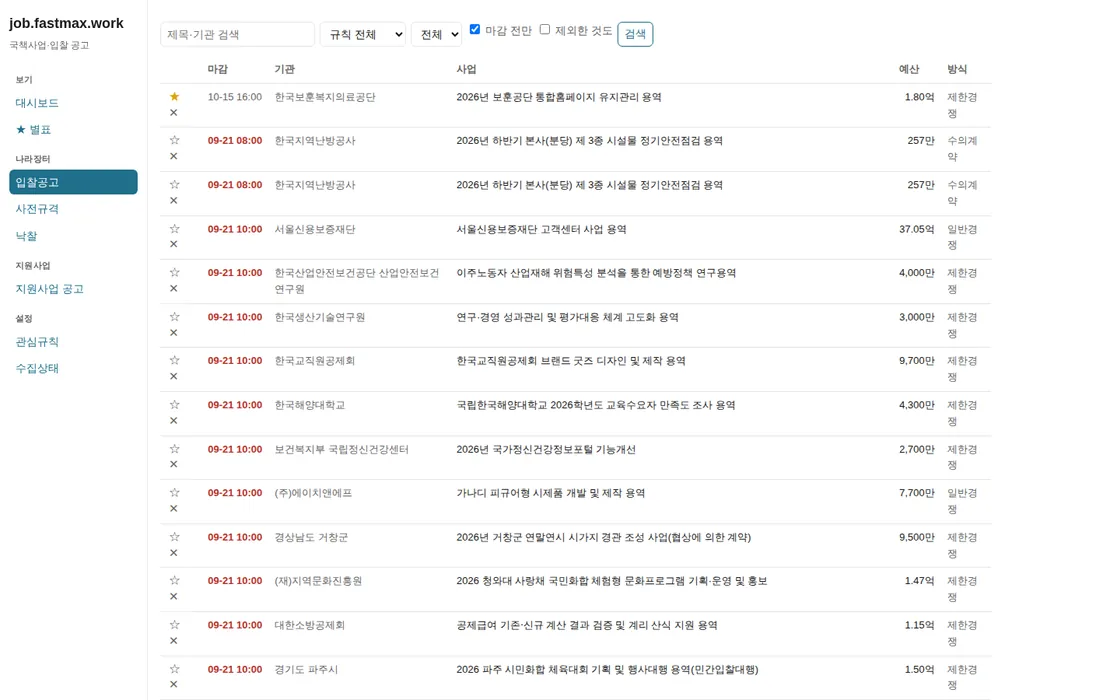The image size is (1120, 700).
Task: Open 공제급여 기존·신규 계산 결과 검증 용역
Action: pyautogui.click(x=586, y=624)
